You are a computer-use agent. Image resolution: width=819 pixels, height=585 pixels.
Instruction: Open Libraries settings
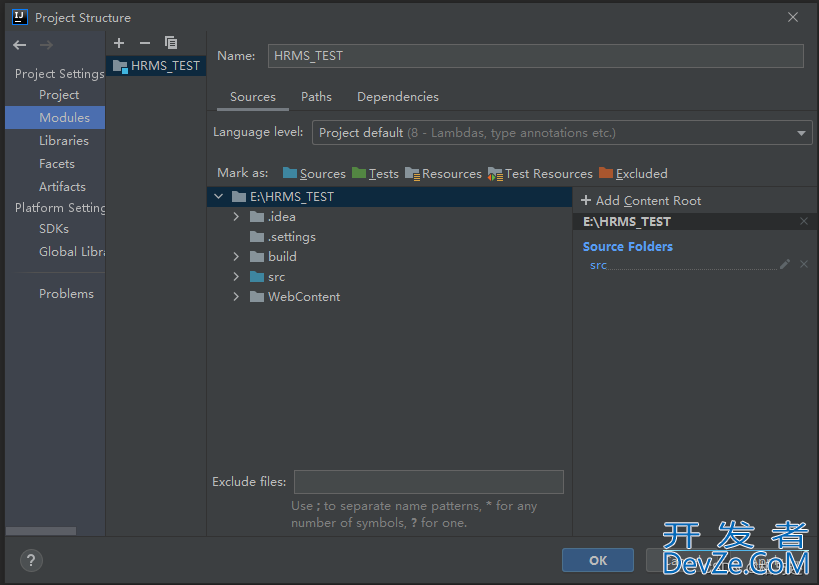tap(64, 141)
